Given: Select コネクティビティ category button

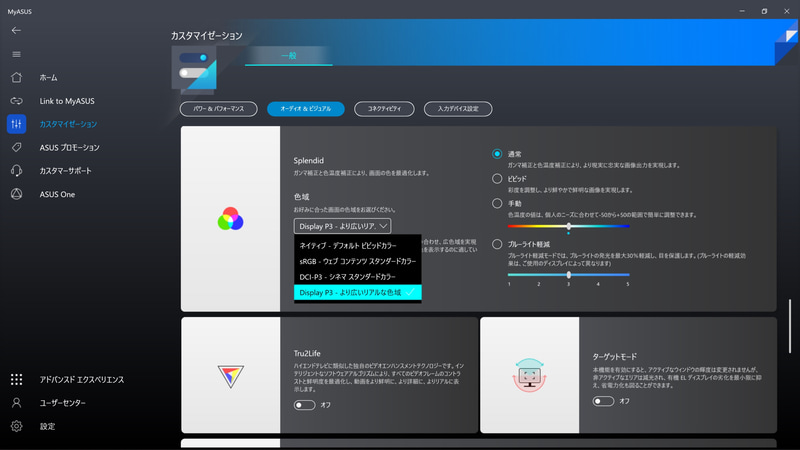Looking at the screenshot, I should click(x=384, y=109).
